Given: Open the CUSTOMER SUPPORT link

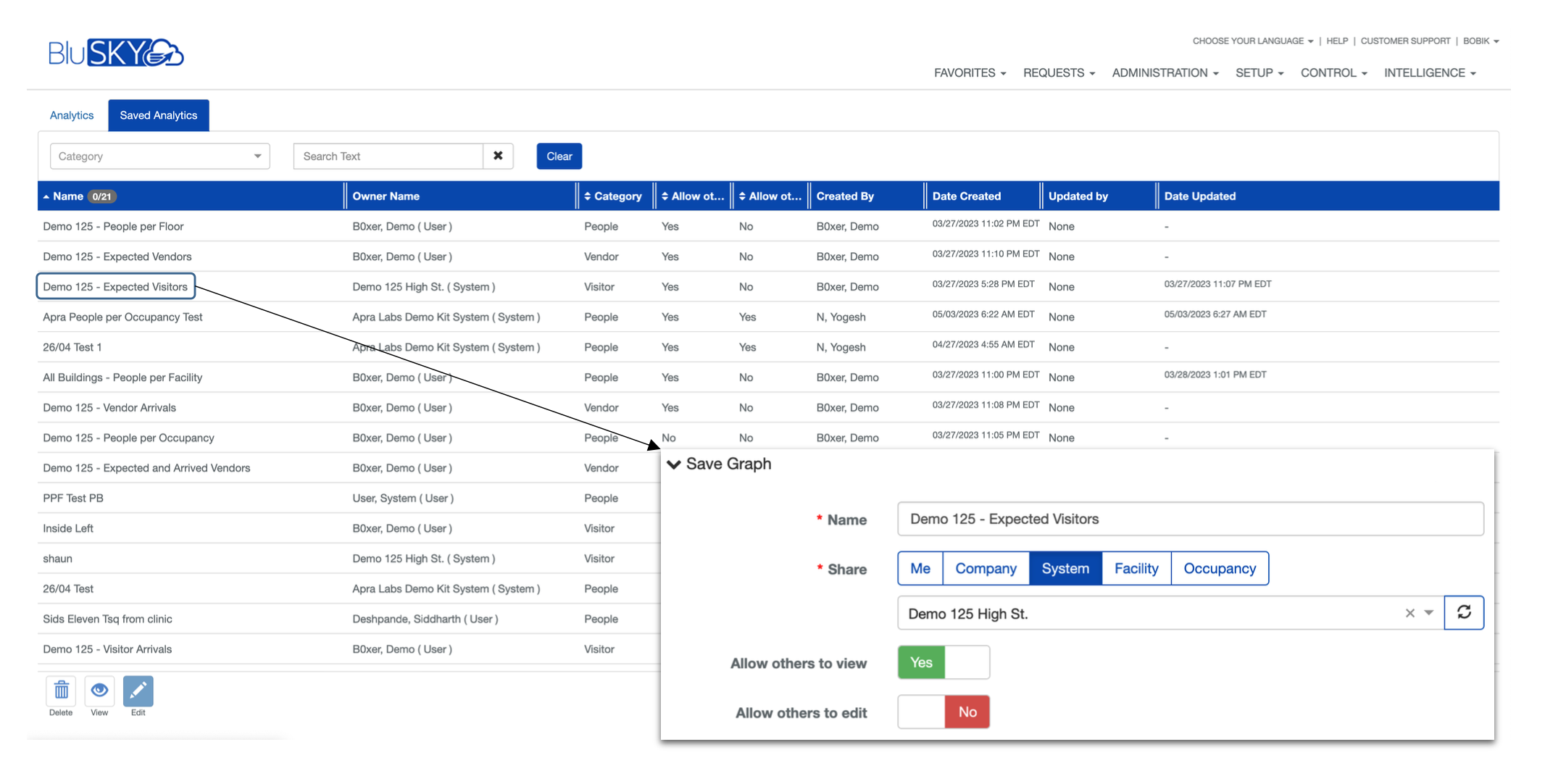Looking at the screenshot, I should [1405, 41].
